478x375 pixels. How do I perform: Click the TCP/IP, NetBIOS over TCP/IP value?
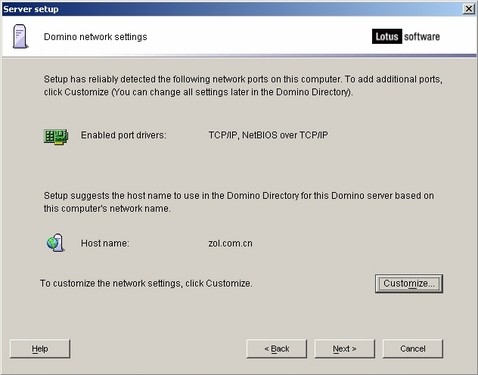click(x=268, y=135)
